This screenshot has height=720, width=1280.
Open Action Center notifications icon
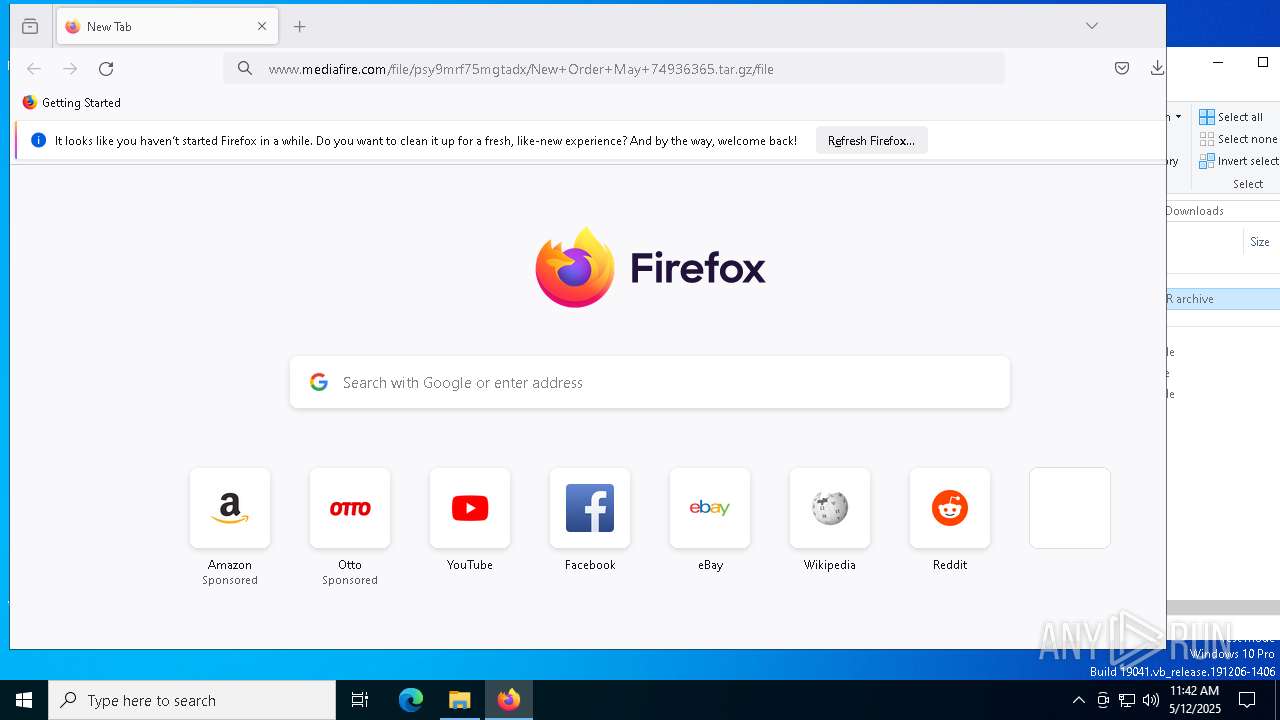click(1247, 700)
